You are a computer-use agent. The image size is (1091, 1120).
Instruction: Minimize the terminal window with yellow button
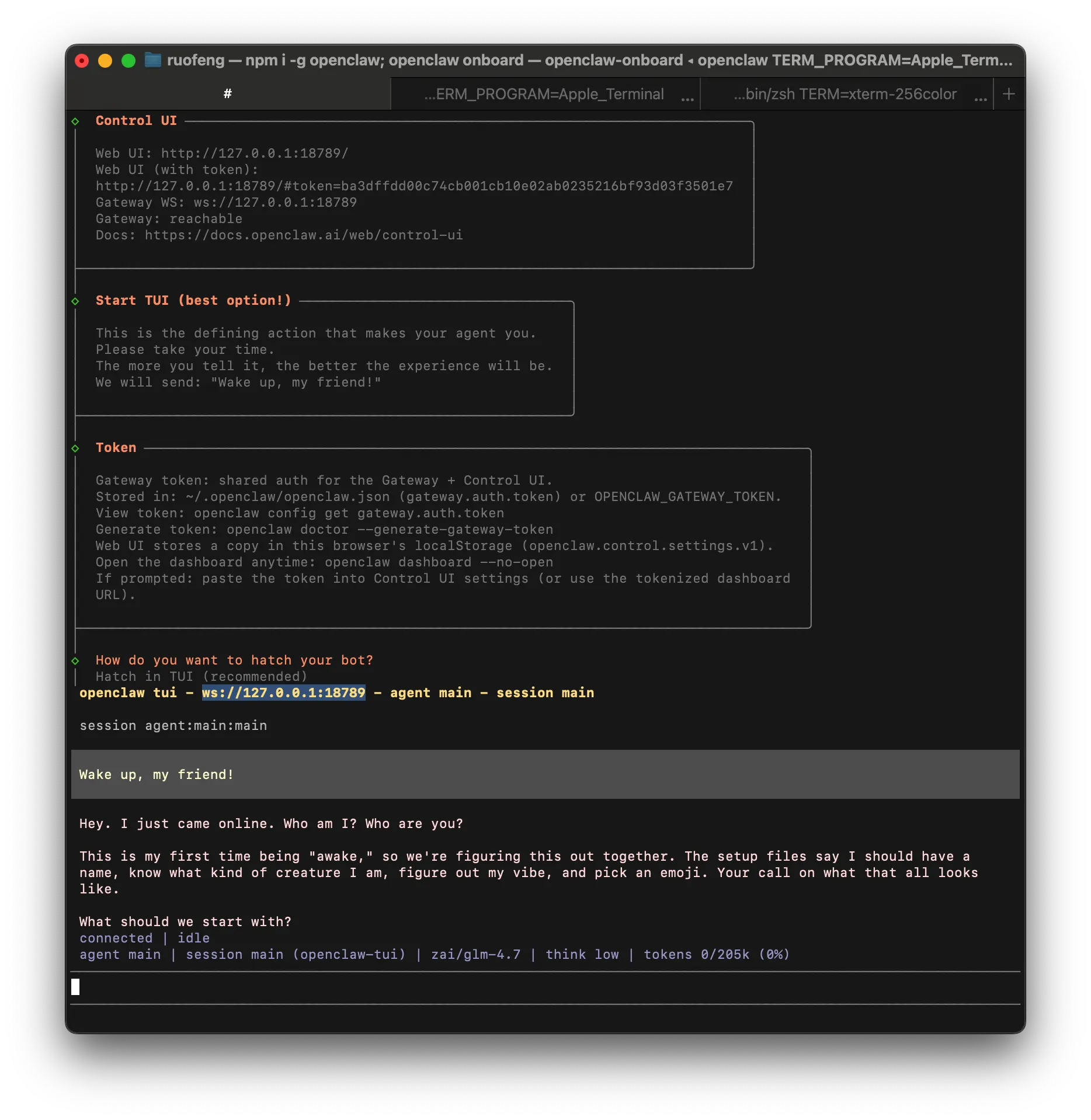click(105, 61)
